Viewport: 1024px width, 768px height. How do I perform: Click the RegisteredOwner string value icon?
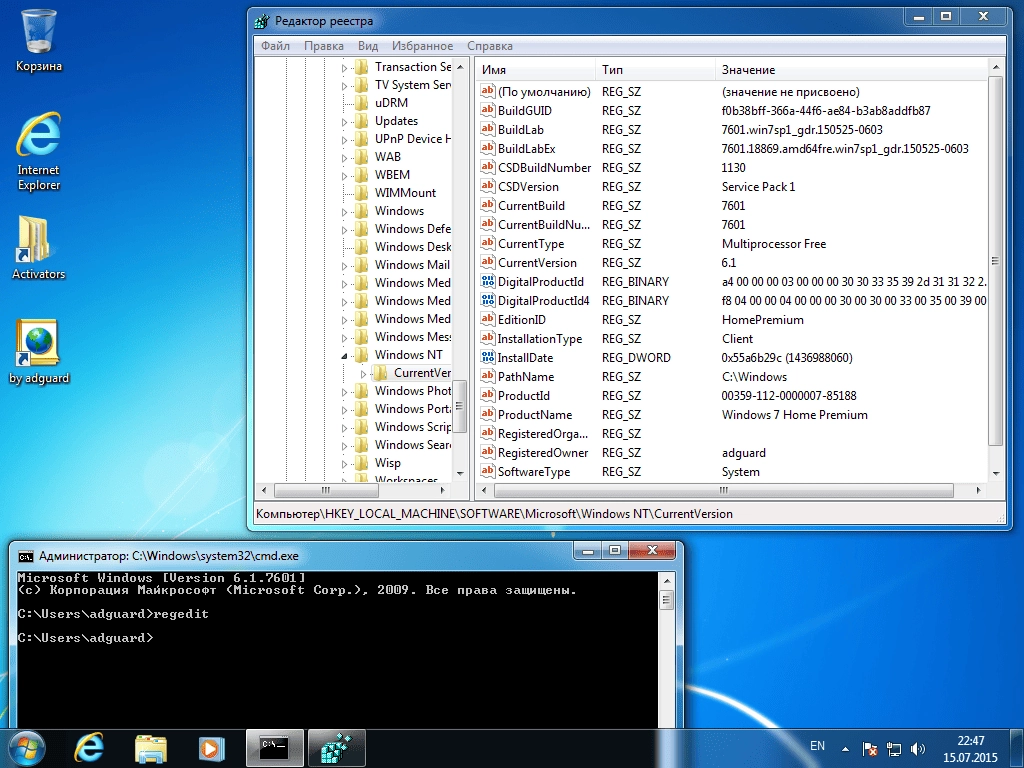coord(488,451)
